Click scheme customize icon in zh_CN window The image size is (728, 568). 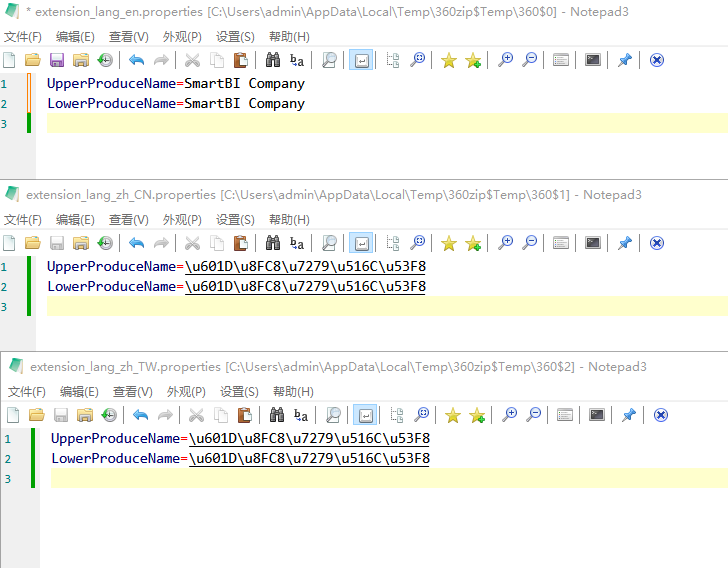[x=561, y=243]
